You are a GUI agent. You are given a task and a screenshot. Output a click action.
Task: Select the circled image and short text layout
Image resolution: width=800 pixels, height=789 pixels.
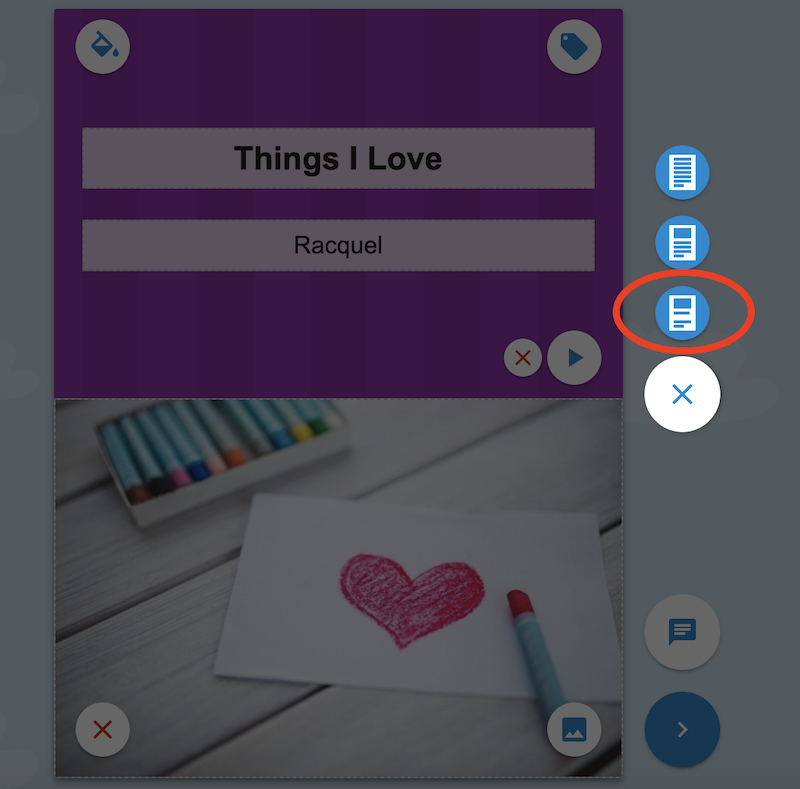[682, 312]
